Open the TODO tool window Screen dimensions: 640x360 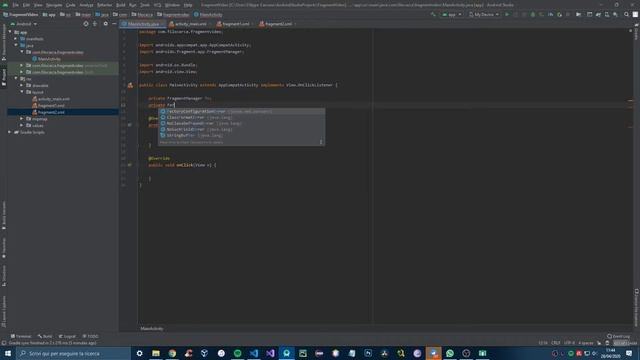tap(91, 336)
